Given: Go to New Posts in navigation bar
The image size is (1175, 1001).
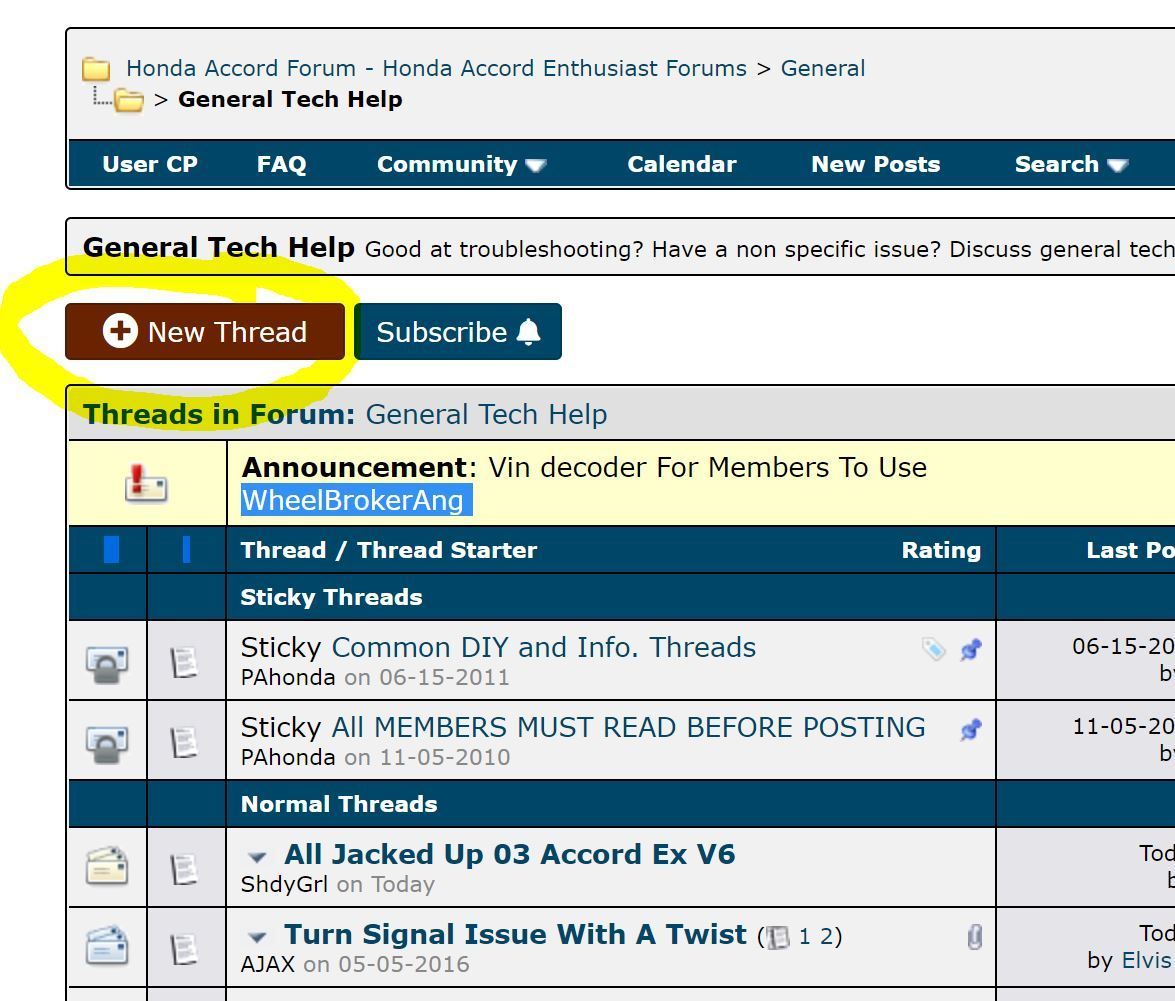Looking at the screenshot, I should 875,165.
